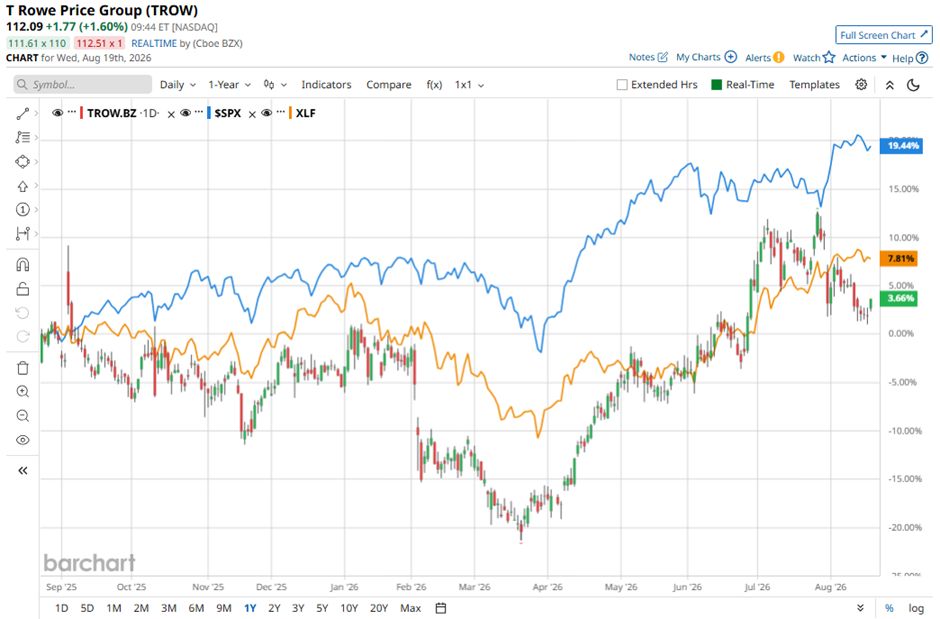This screenshot has width=940, height=619.
Task: Open the Actions dropdown menu
Action: click(x=864, y=58)
